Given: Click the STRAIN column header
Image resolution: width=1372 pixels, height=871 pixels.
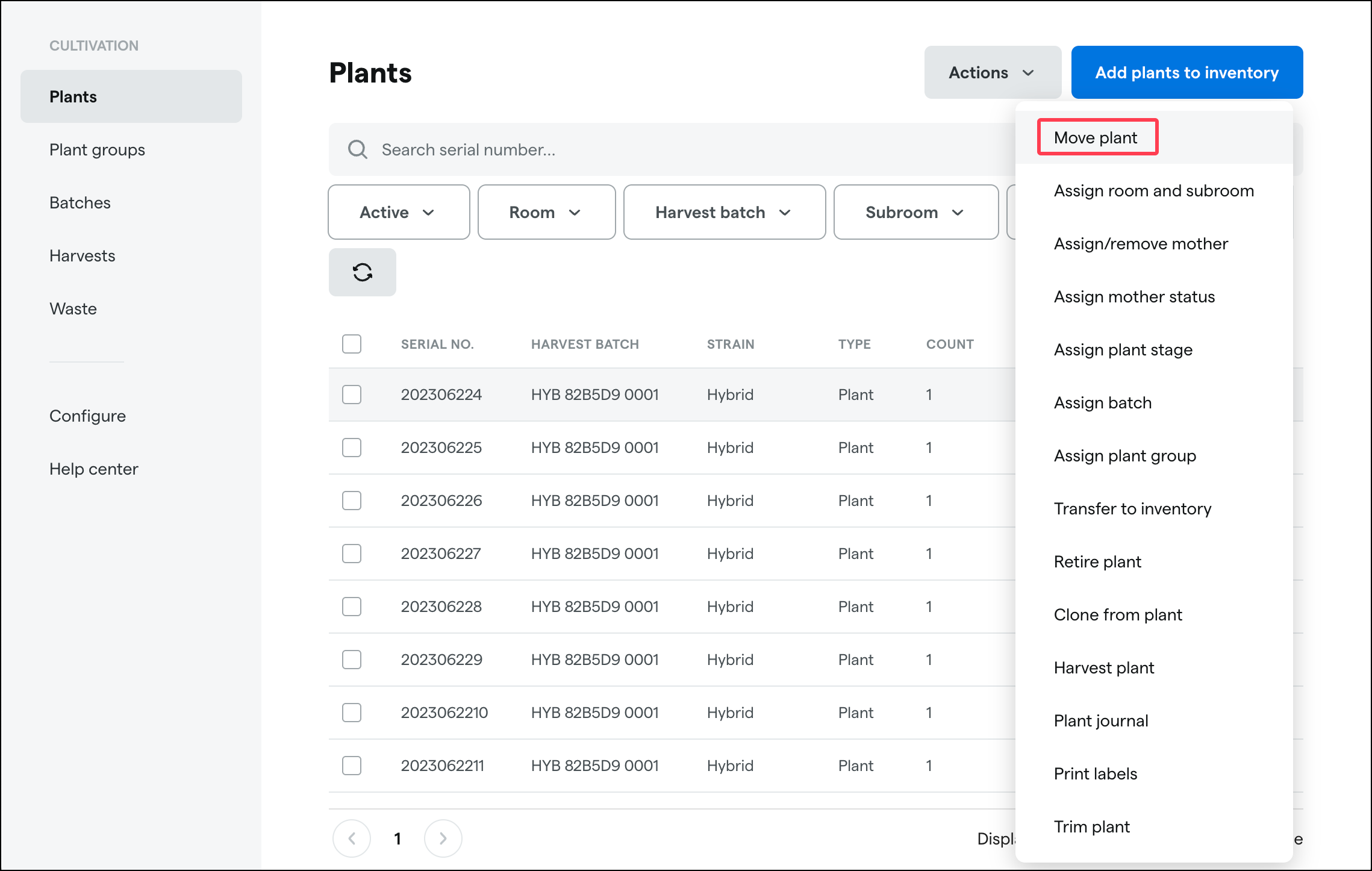Looking at the screenshot, I should 731,344.
